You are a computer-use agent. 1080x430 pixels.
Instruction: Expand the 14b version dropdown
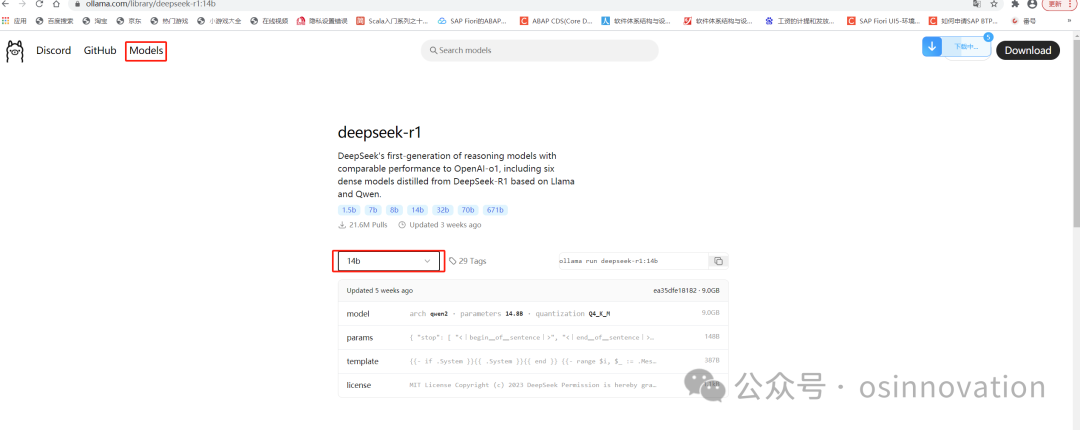[388, 261]
